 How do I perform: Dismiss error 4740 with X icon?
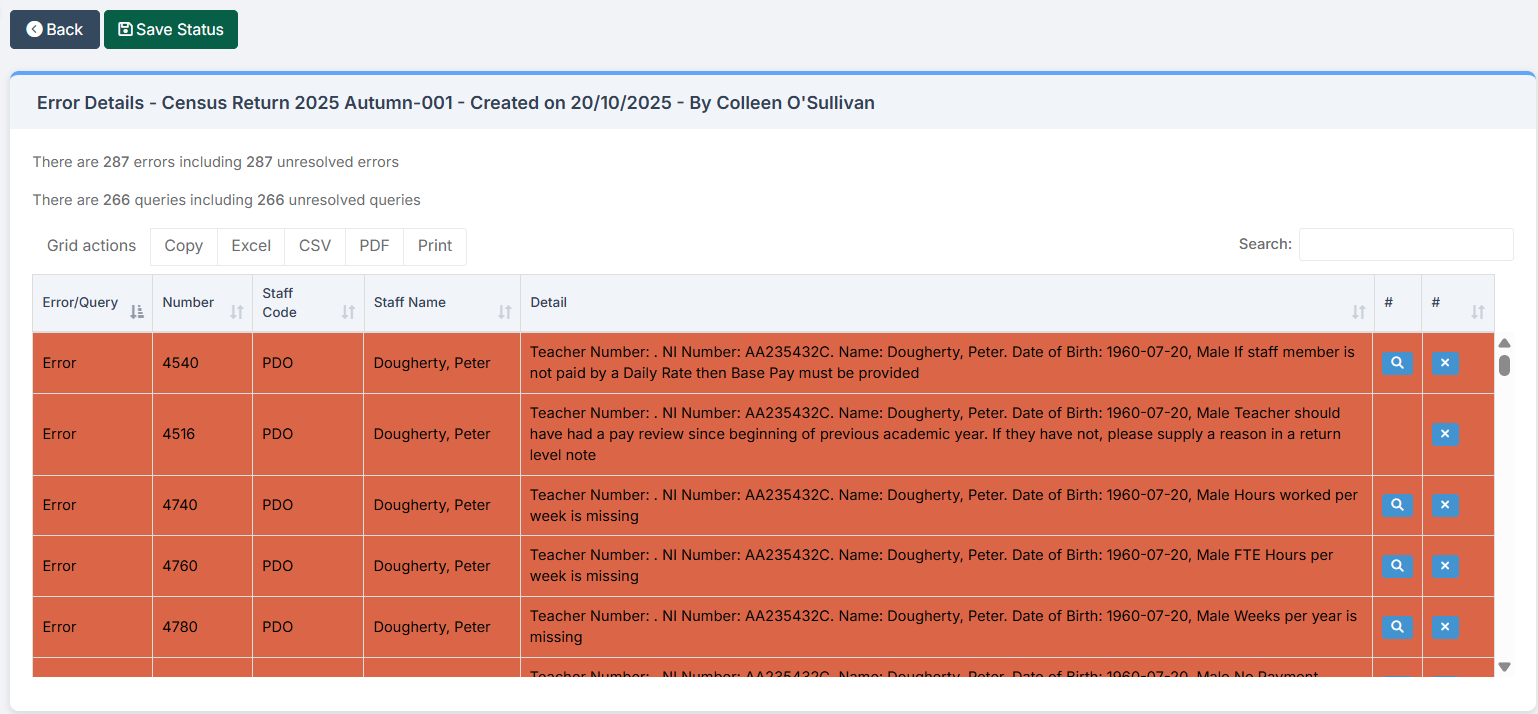pos(1445,505)
